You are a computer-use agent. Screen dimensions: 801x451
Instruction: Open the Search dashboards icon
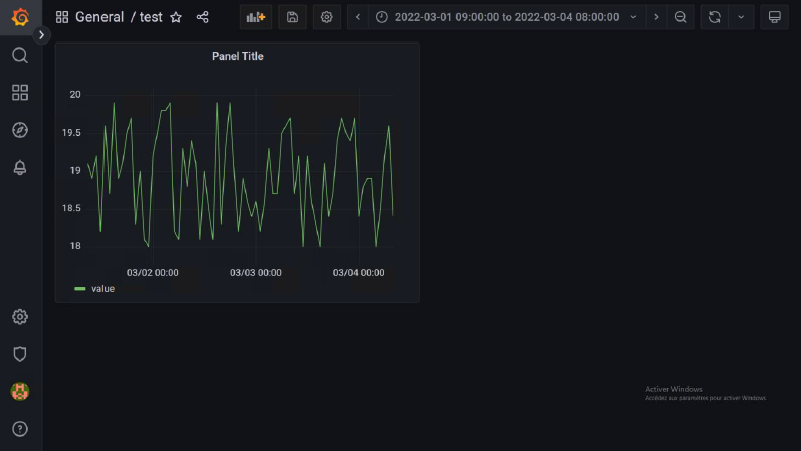20,55
